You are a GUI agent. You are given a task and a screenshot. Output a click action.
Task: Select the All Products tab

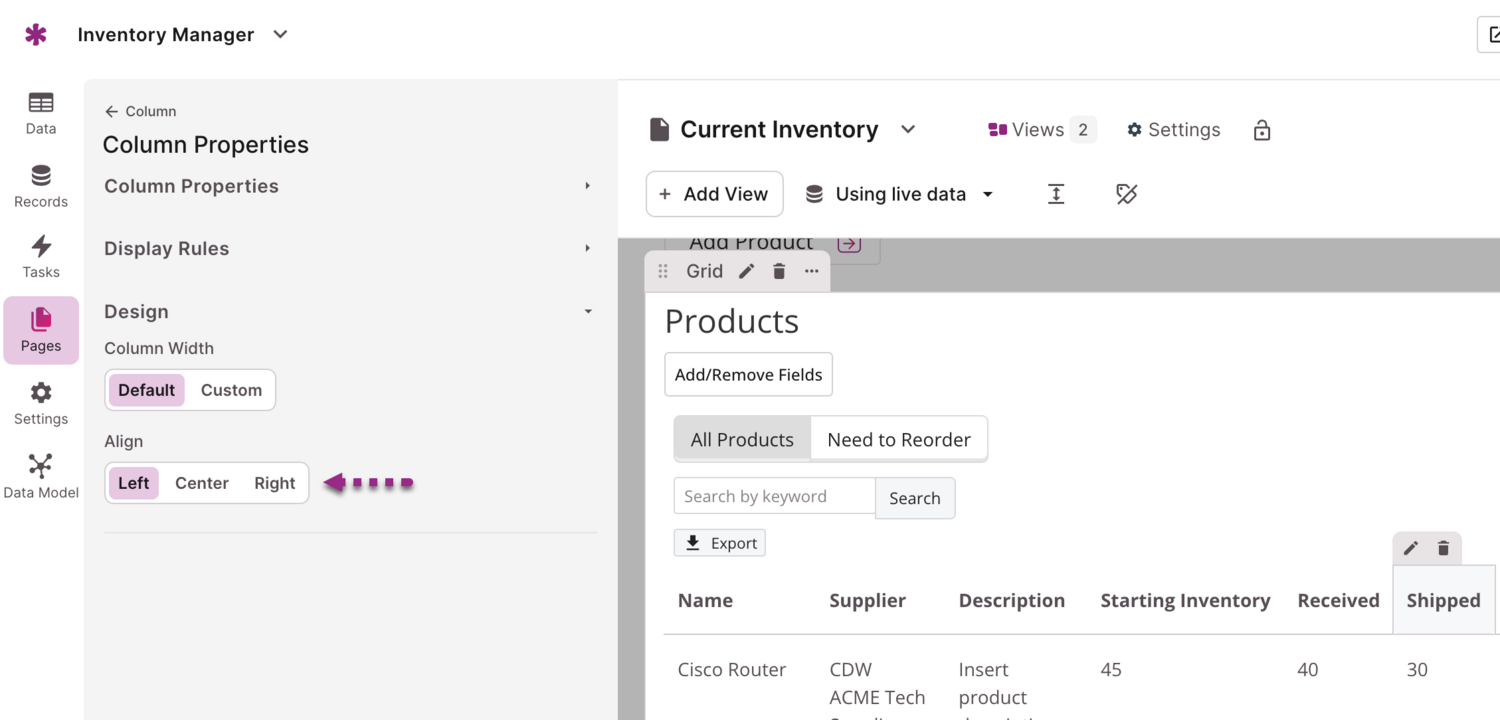point(742,439)
